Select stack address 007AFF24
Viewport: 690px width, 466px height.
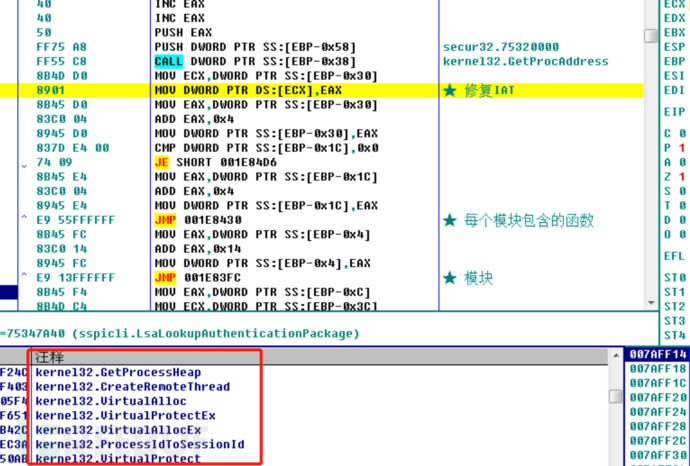pos(657,412)
